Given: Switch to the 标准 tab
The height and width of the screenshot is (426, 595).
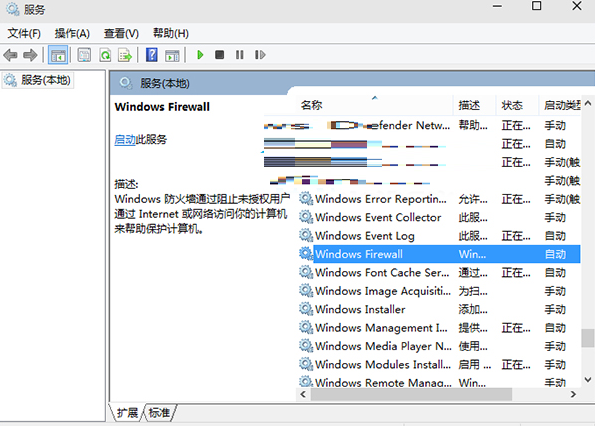Looking at the screenshot, I should (x=159, y=412).
